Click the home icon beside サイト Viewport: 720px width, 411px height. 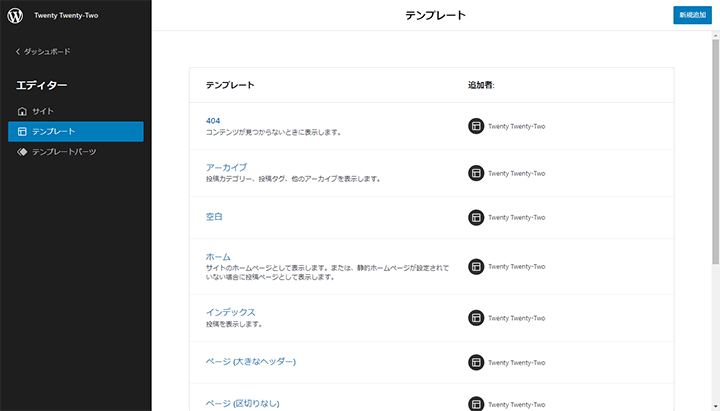click(22, 111)
